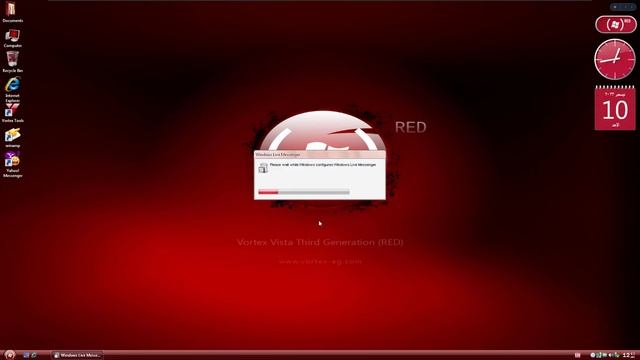The height and width of the screenshot is (360, 640).
Task: Click the calendar gadget showing 10
Action: pos(615,108)
